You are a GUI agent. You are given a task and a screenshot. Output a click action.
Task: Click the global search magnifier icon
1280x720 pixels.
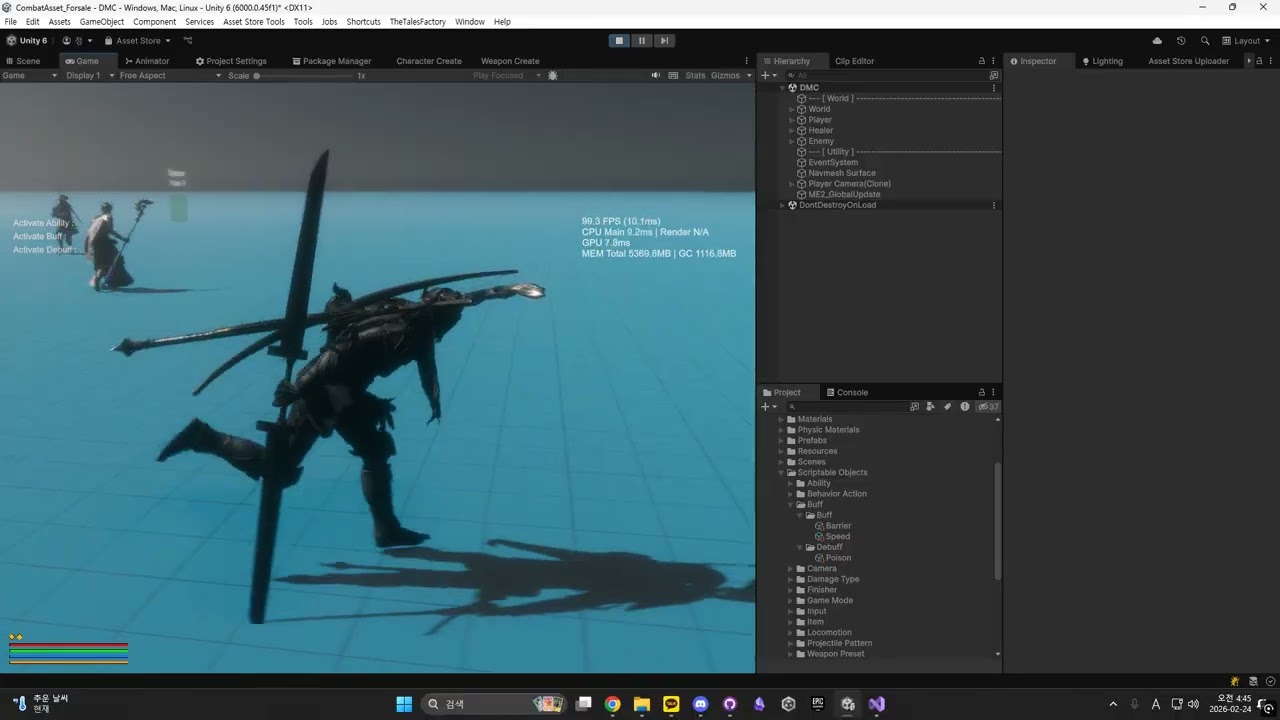[x=1205, y=41]
